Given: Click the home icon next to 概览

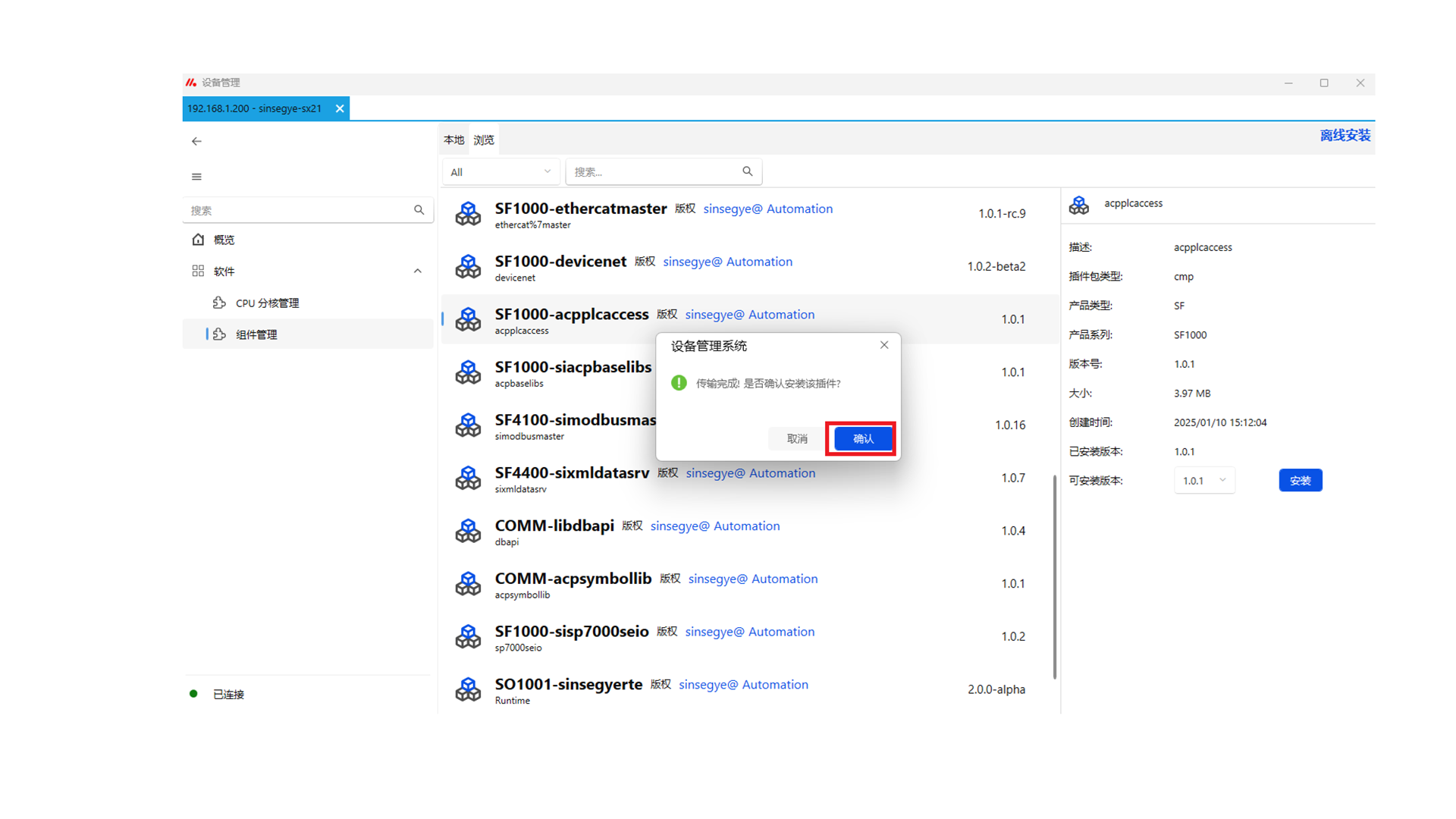Looking at the screenshot, I should [x=198, y=240].
